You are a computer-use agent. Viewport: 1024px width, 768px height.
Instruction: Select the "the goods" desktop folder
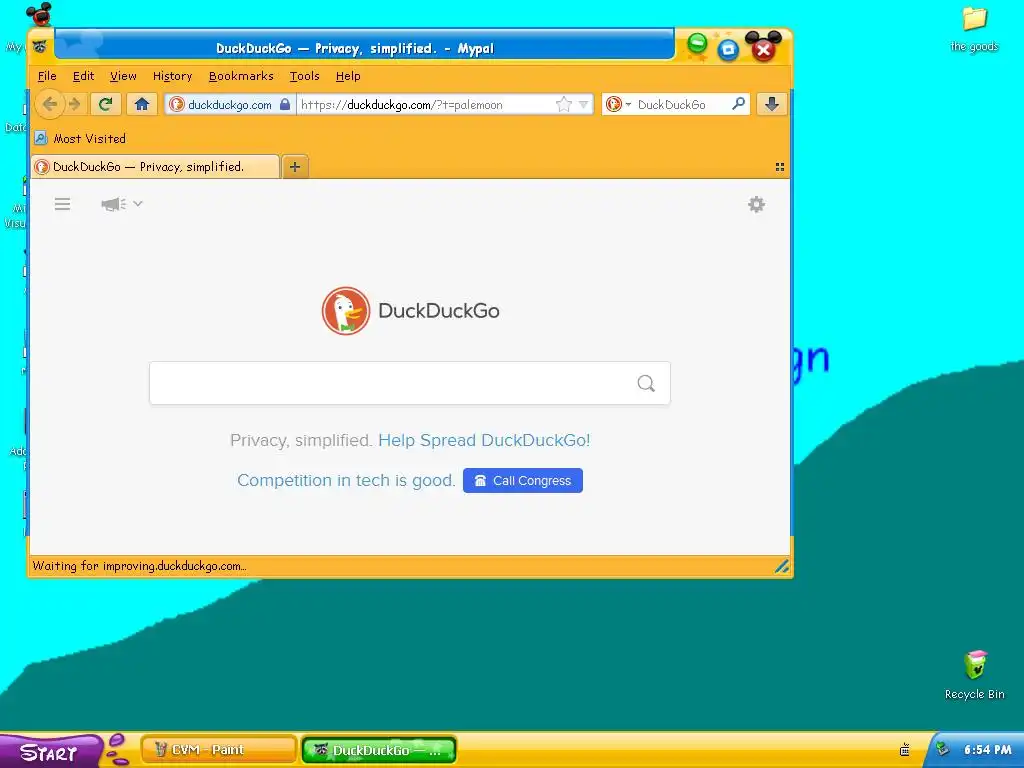[x=974, y=29]
